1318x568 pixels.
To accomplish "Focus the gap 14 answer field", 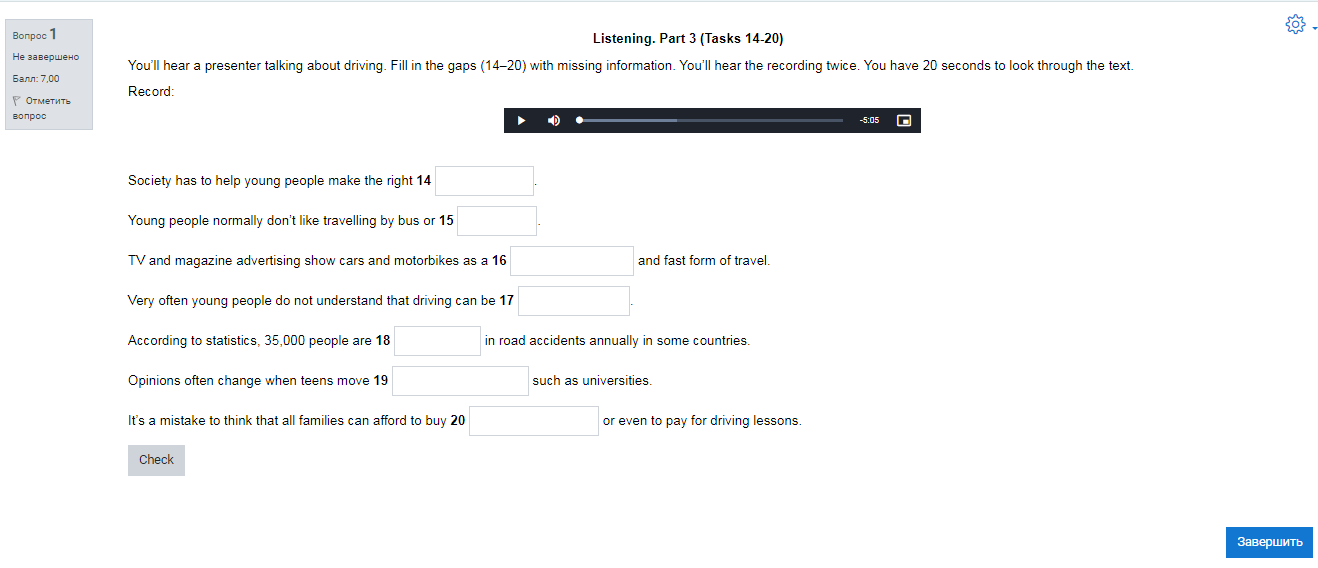I will 484,181.
